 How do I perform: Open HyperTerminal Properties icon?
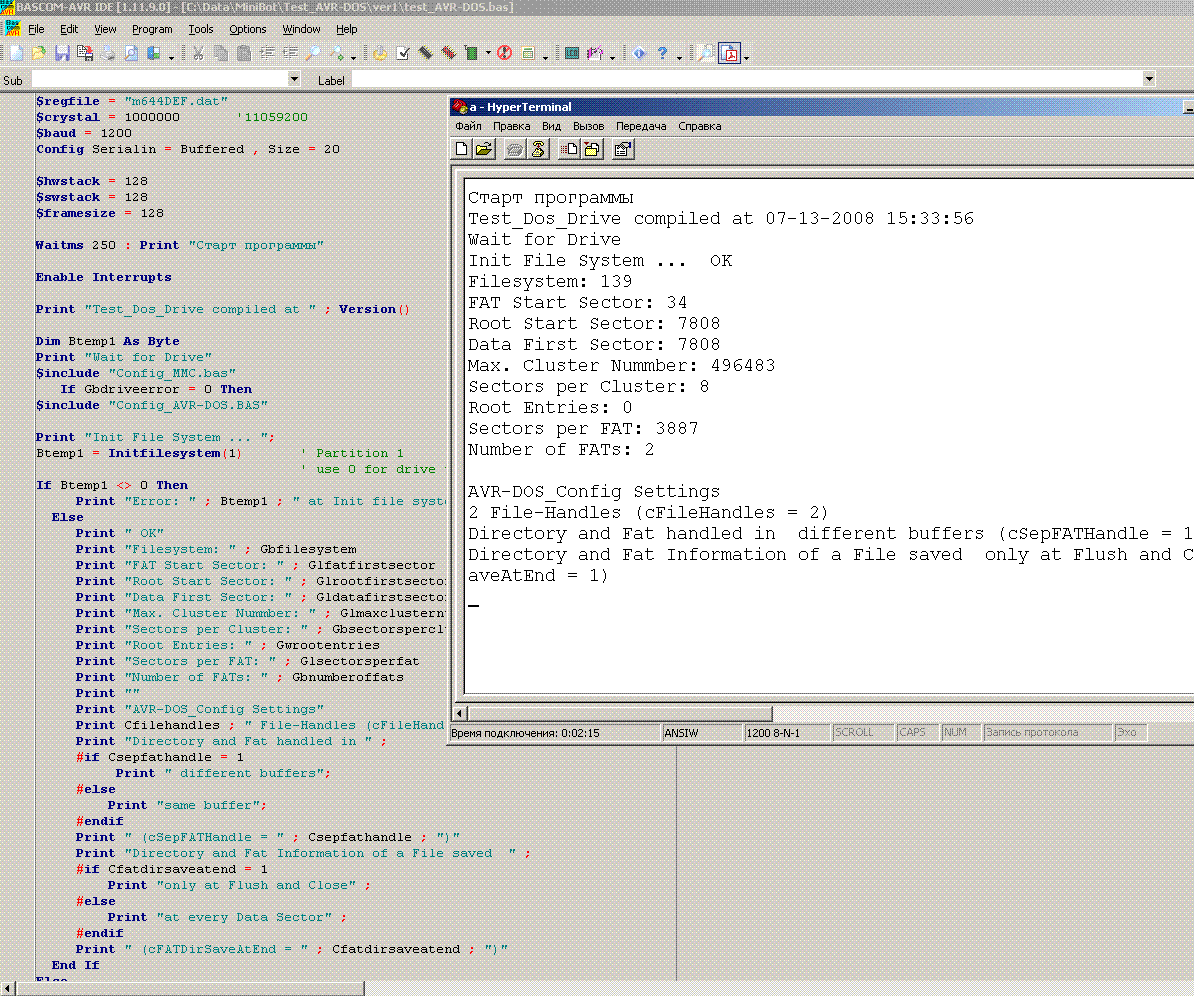click(622, 149)
